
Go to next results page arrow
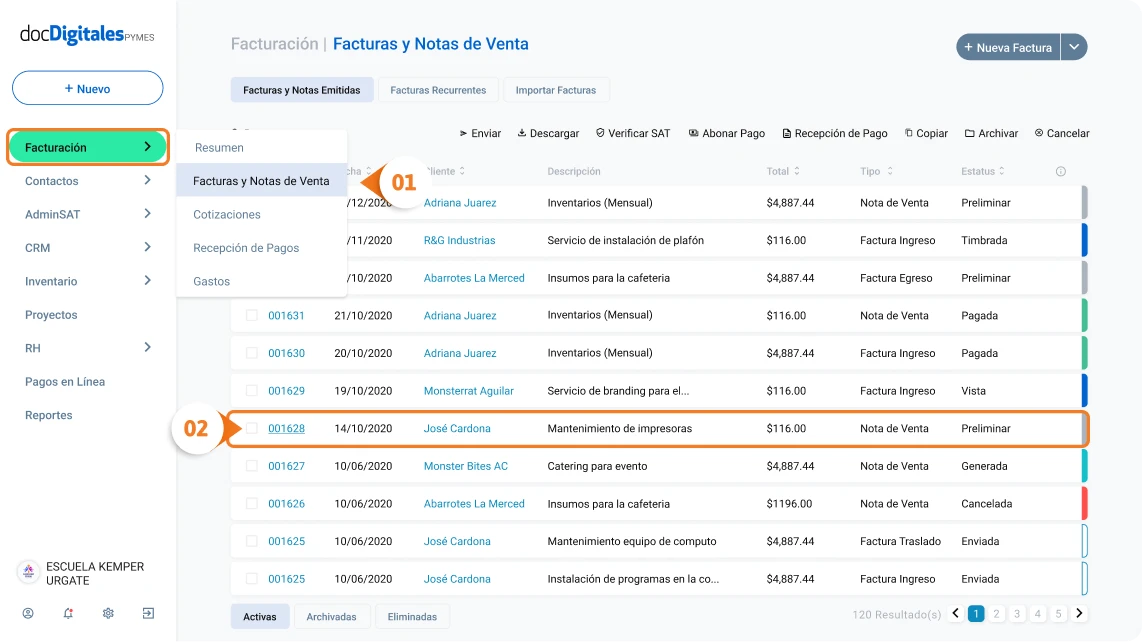click(1079, 614)
